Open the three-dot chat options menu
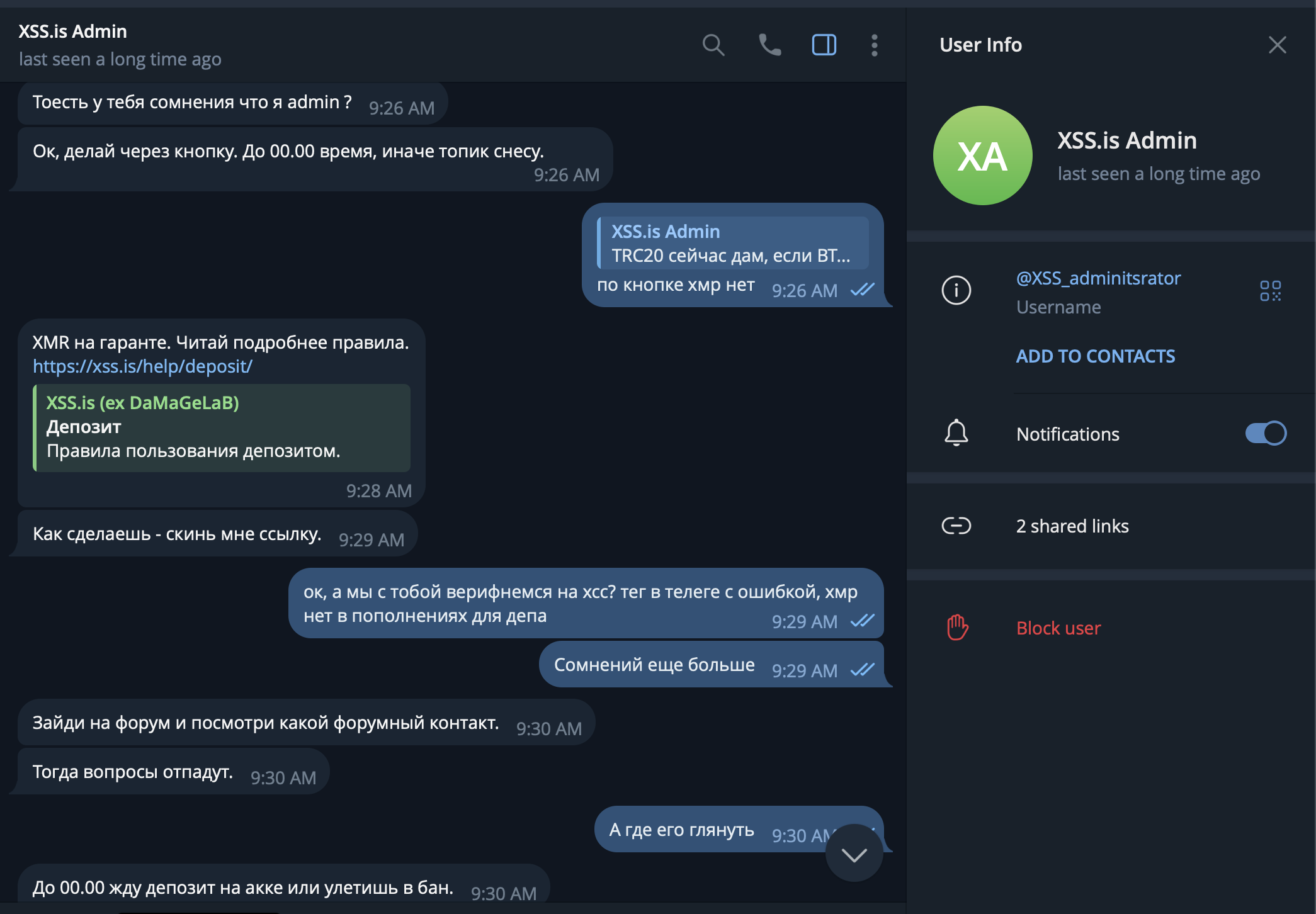1316x914 pixels. [874, 45]
